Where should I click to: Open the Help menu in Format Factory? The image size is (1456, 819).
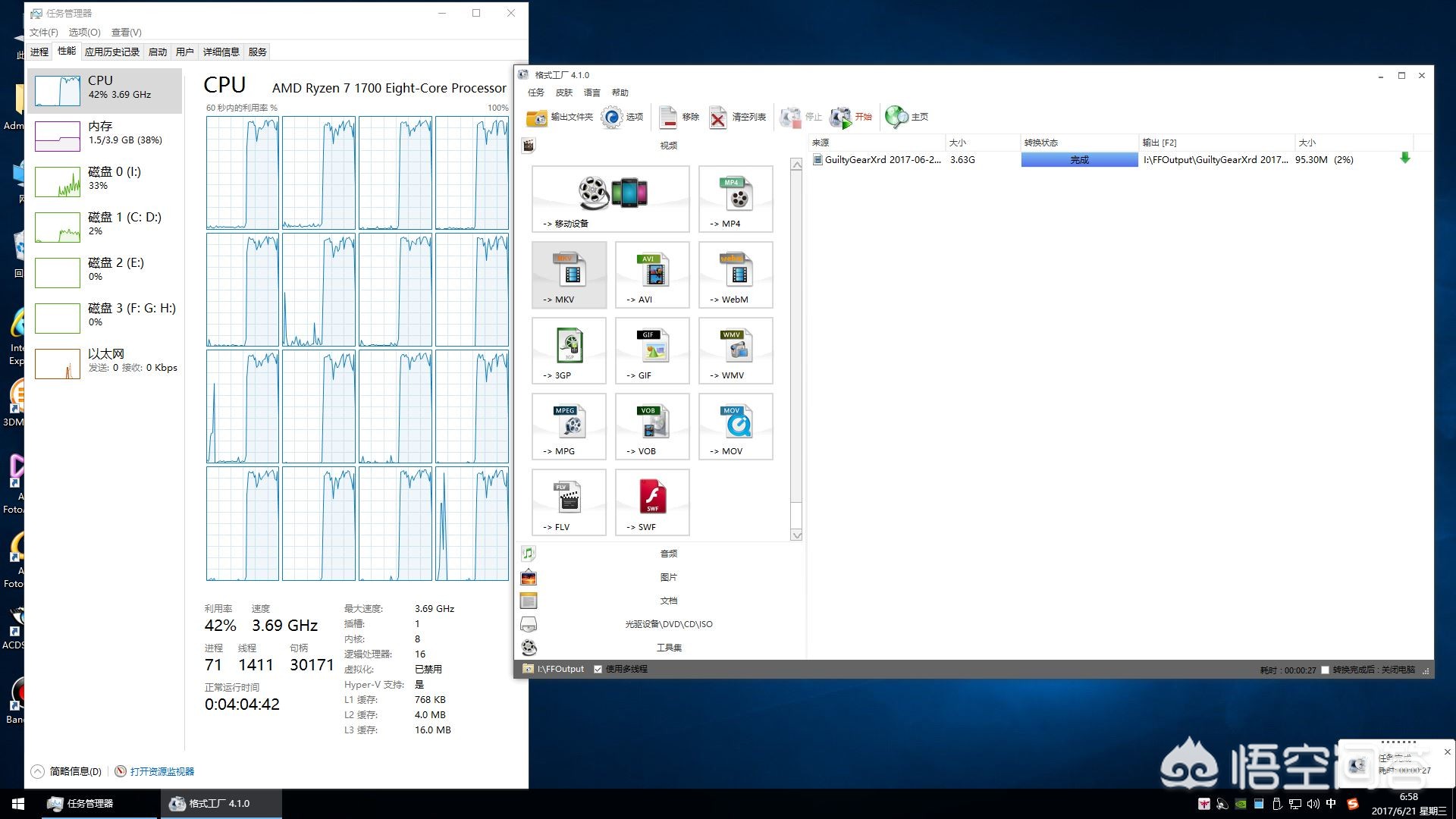620,93
